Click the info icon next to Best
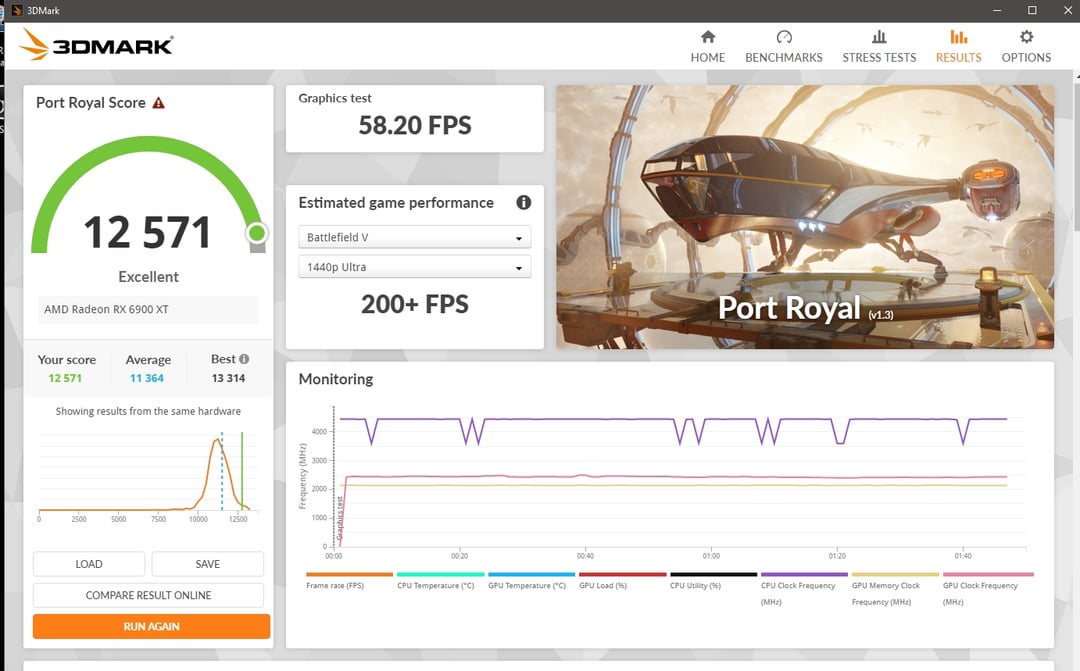 coord(244,359)
